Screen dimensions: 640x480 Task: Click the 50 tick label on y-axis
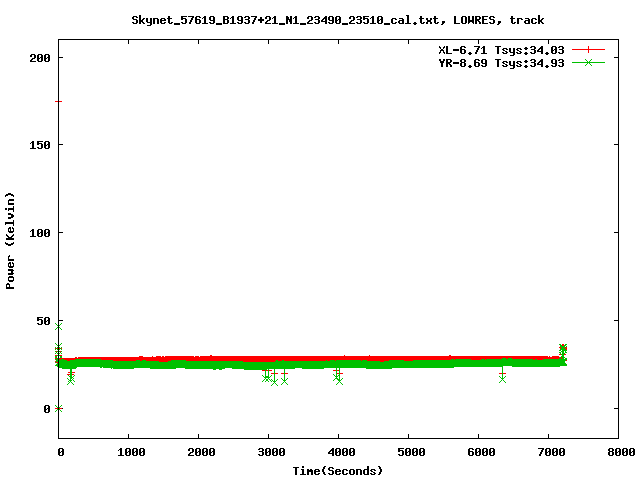point(43,321)
